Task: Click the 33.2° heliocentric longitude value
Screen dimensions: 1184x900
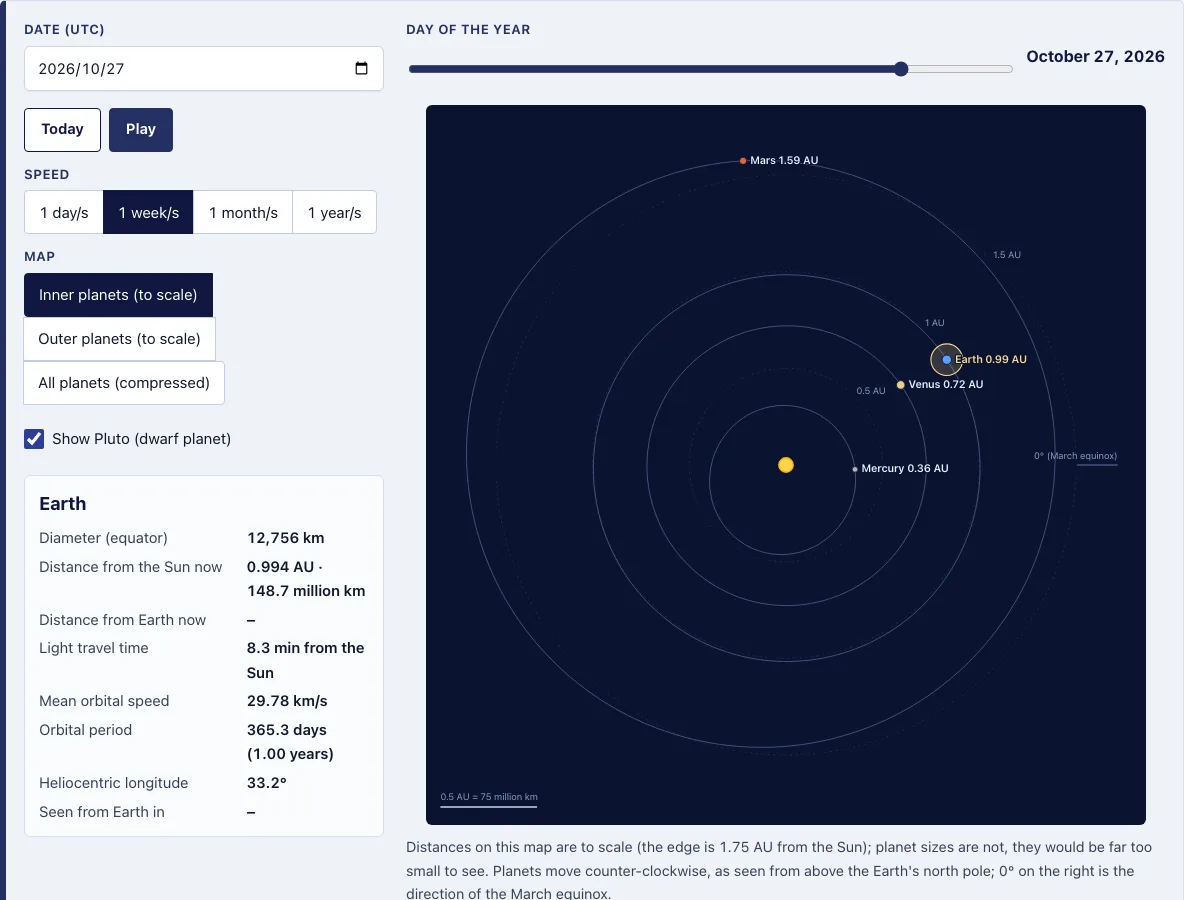Action: coord(267,782)
